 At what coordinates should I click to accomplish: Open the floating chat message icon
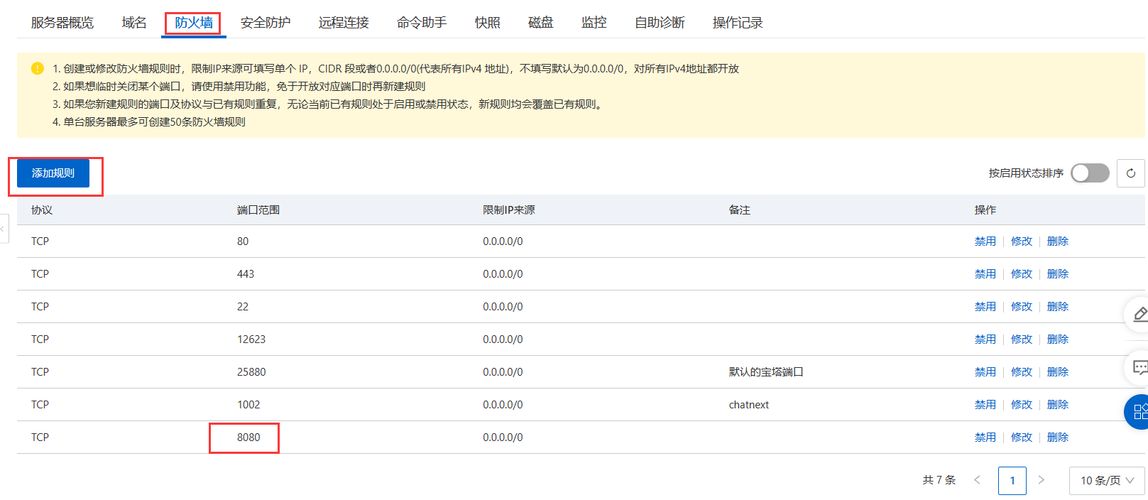[1139, 367]
